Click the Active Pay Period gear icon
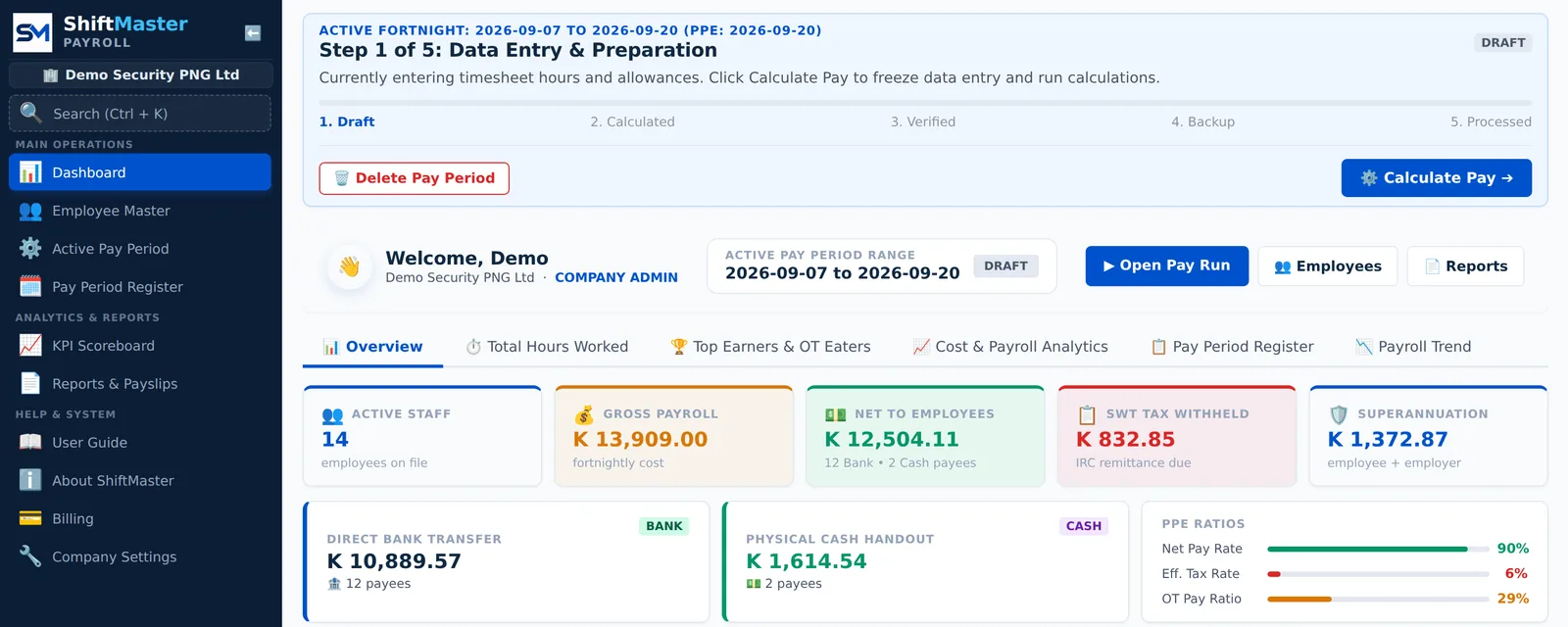The image size is (1568, 627). pos(30,249)
